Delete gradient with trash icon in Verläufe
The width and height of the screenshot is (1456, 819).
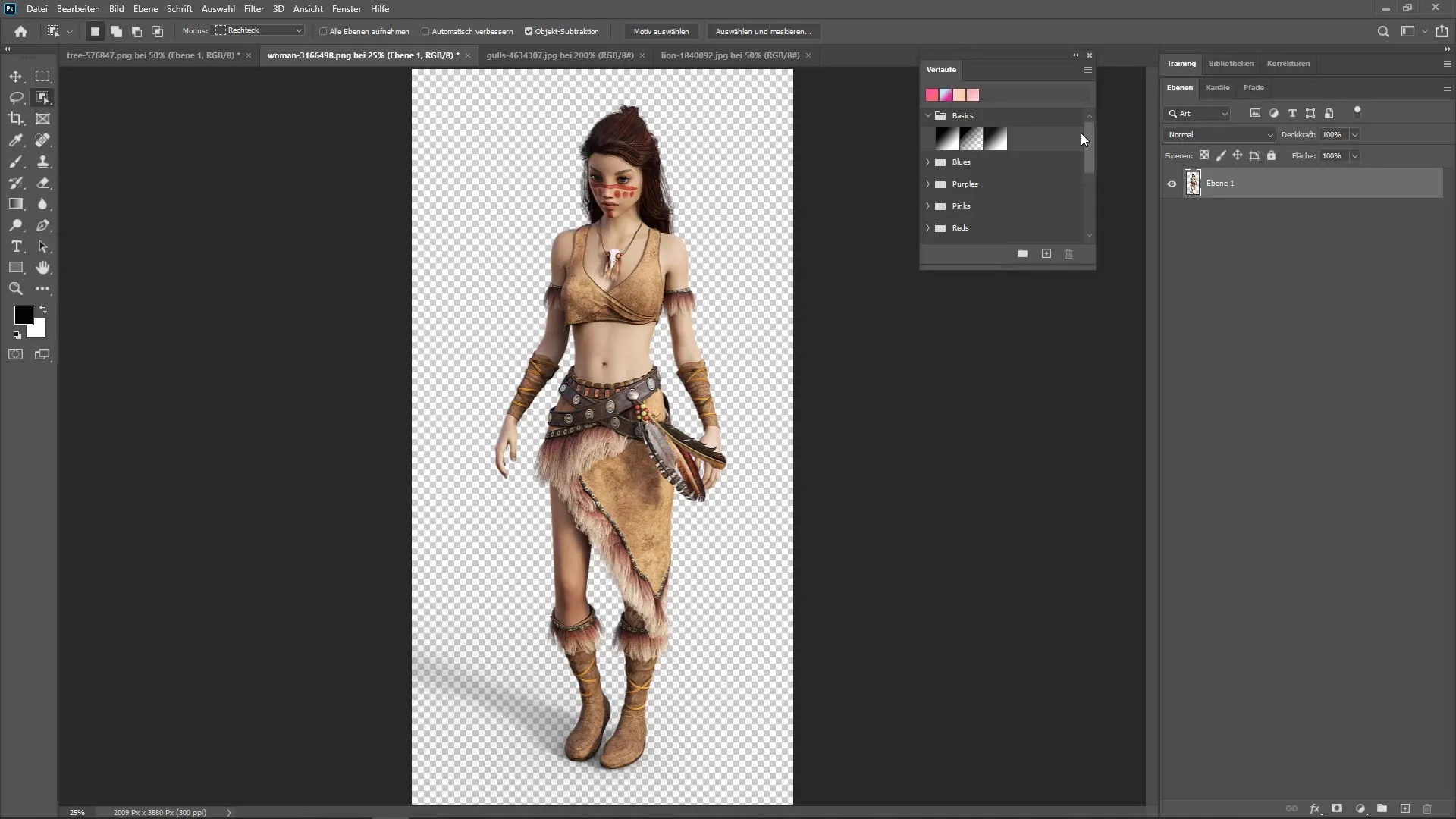[1068, 253]
